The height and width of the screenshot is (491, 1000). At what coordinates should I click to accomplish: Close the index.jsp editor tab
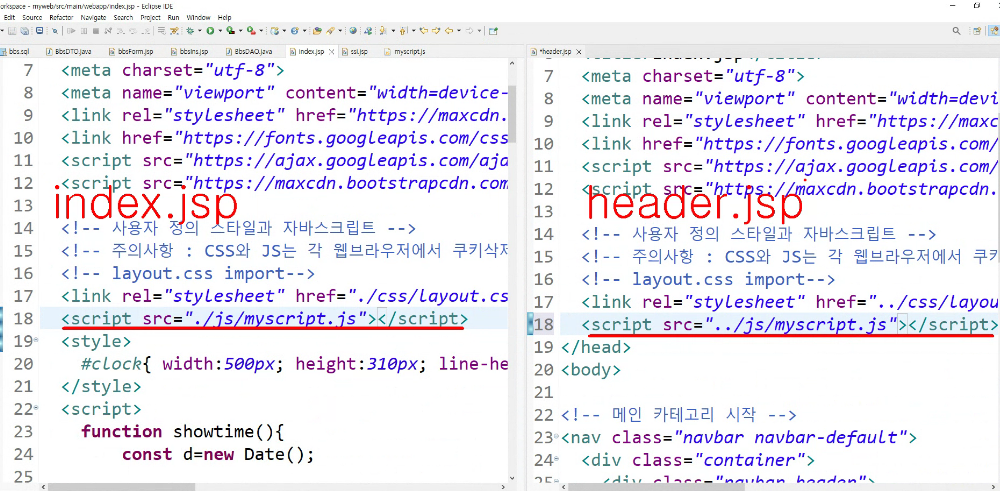pos(332,51)
